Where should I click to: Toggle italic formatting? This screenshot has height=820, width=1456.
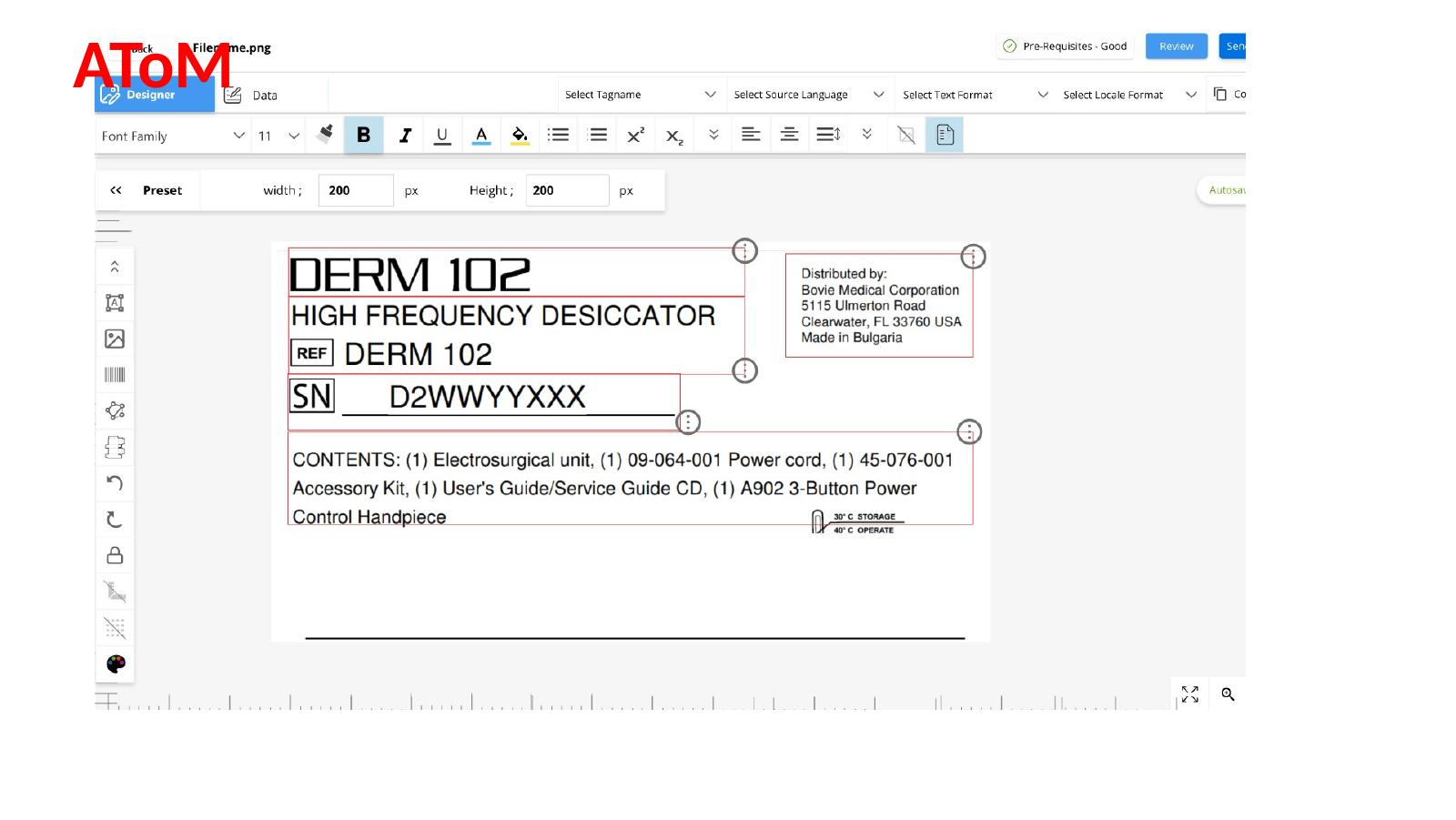click(405, 135)
